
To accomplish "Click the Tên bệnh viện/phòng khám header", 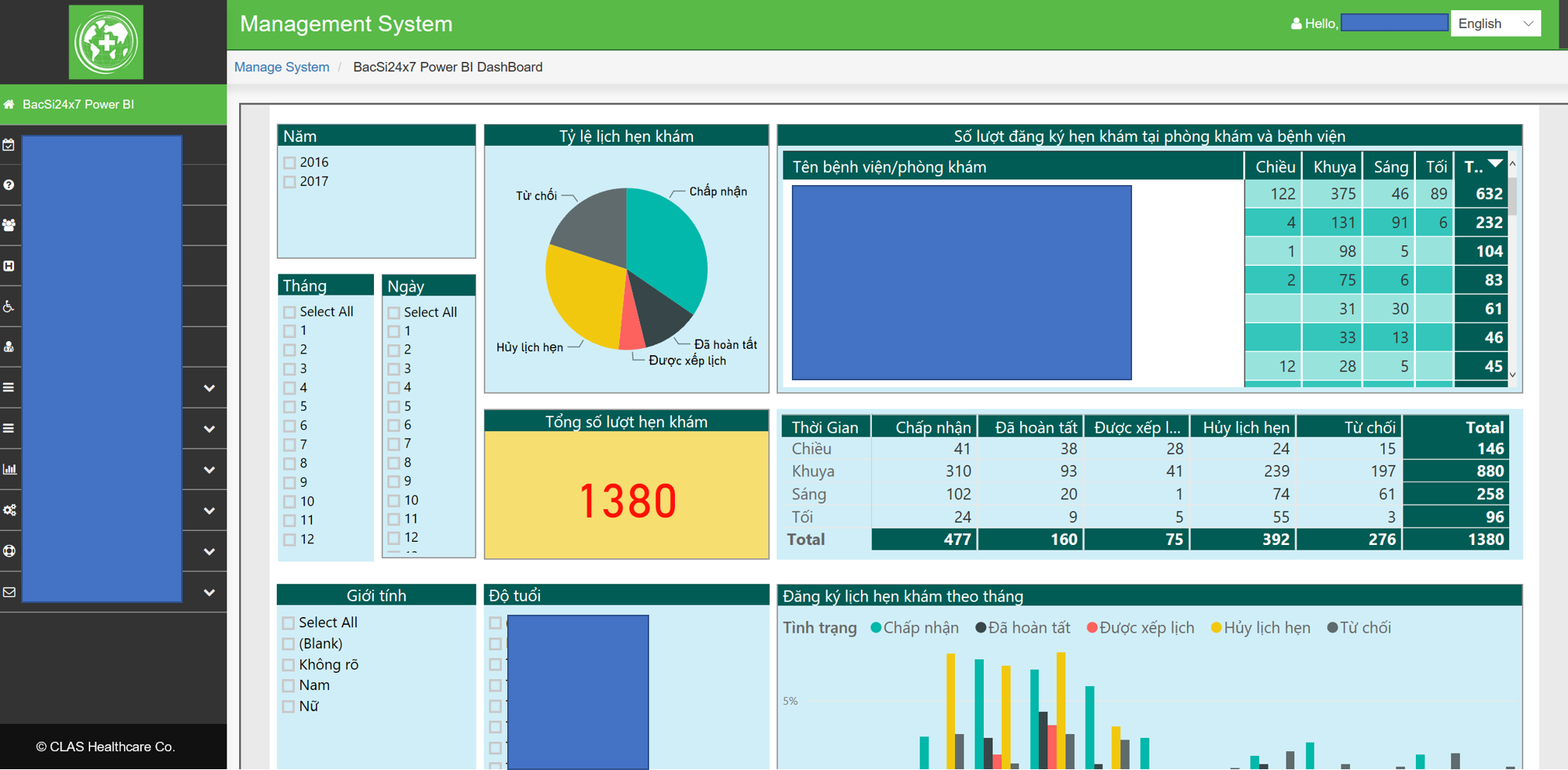I will (x=1014, y=167).
